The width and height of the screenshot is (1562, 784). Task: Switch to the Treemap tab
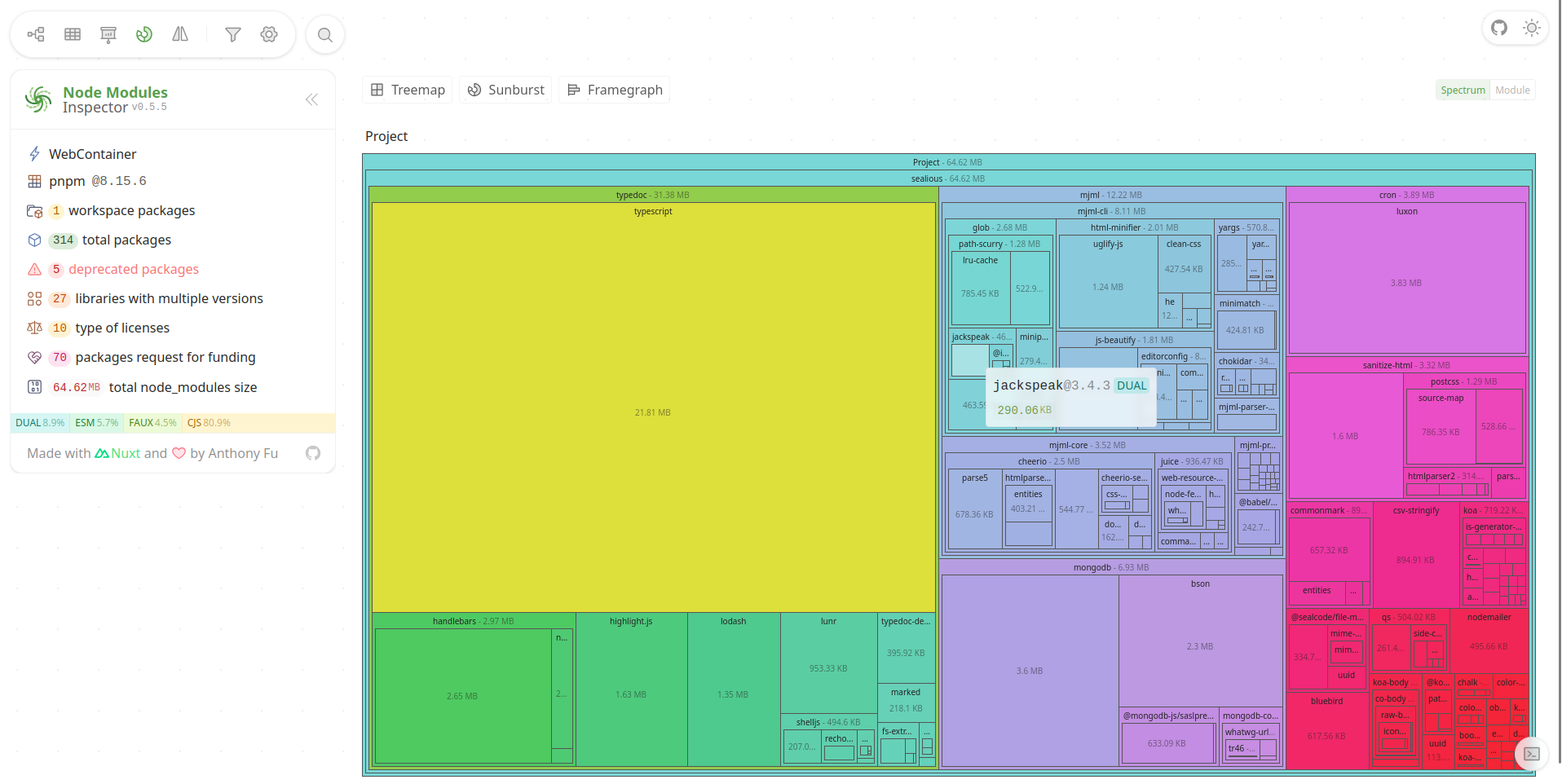click(408, 90)
